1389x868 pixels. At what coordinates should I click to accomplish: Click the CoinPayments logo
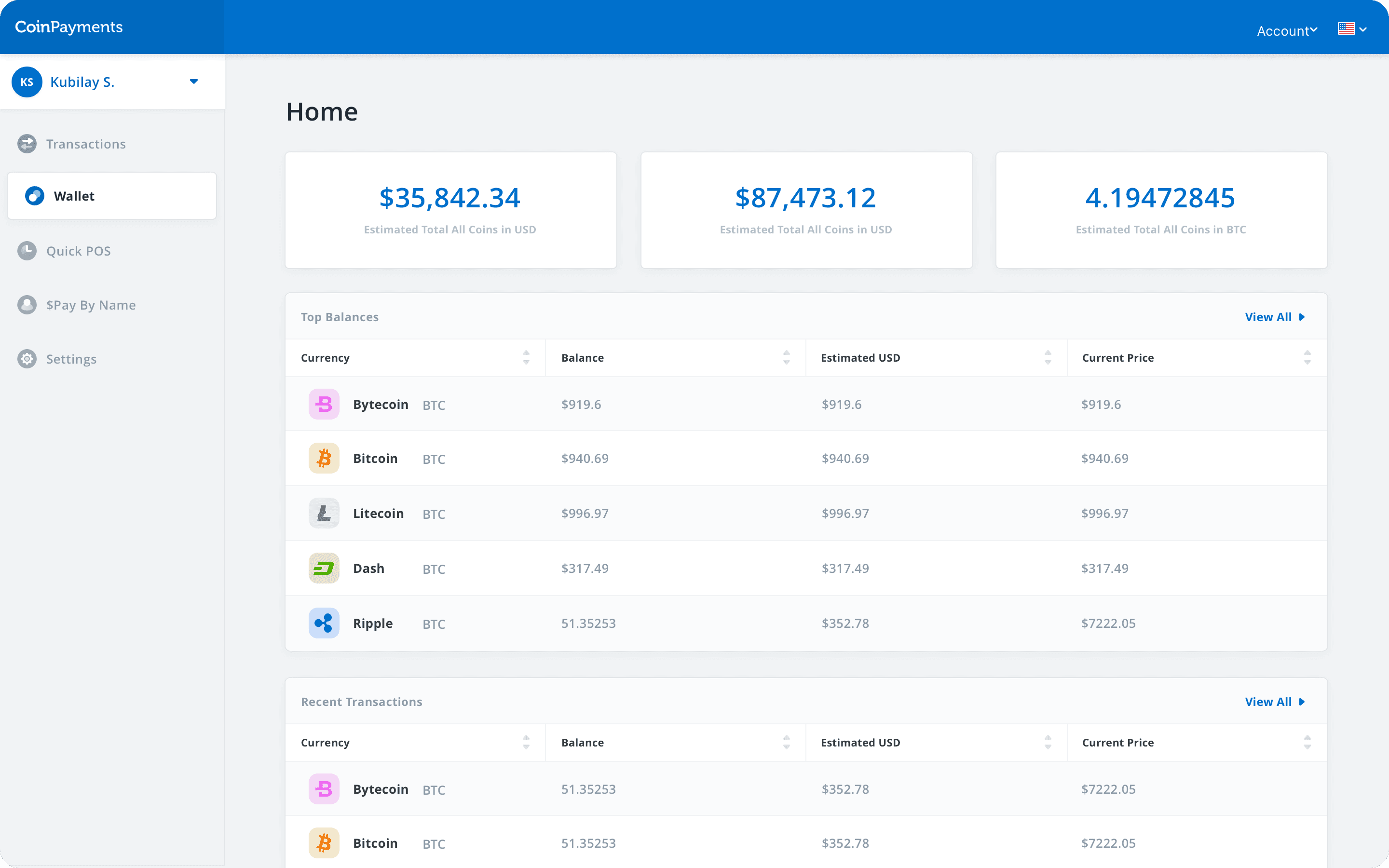69,27
